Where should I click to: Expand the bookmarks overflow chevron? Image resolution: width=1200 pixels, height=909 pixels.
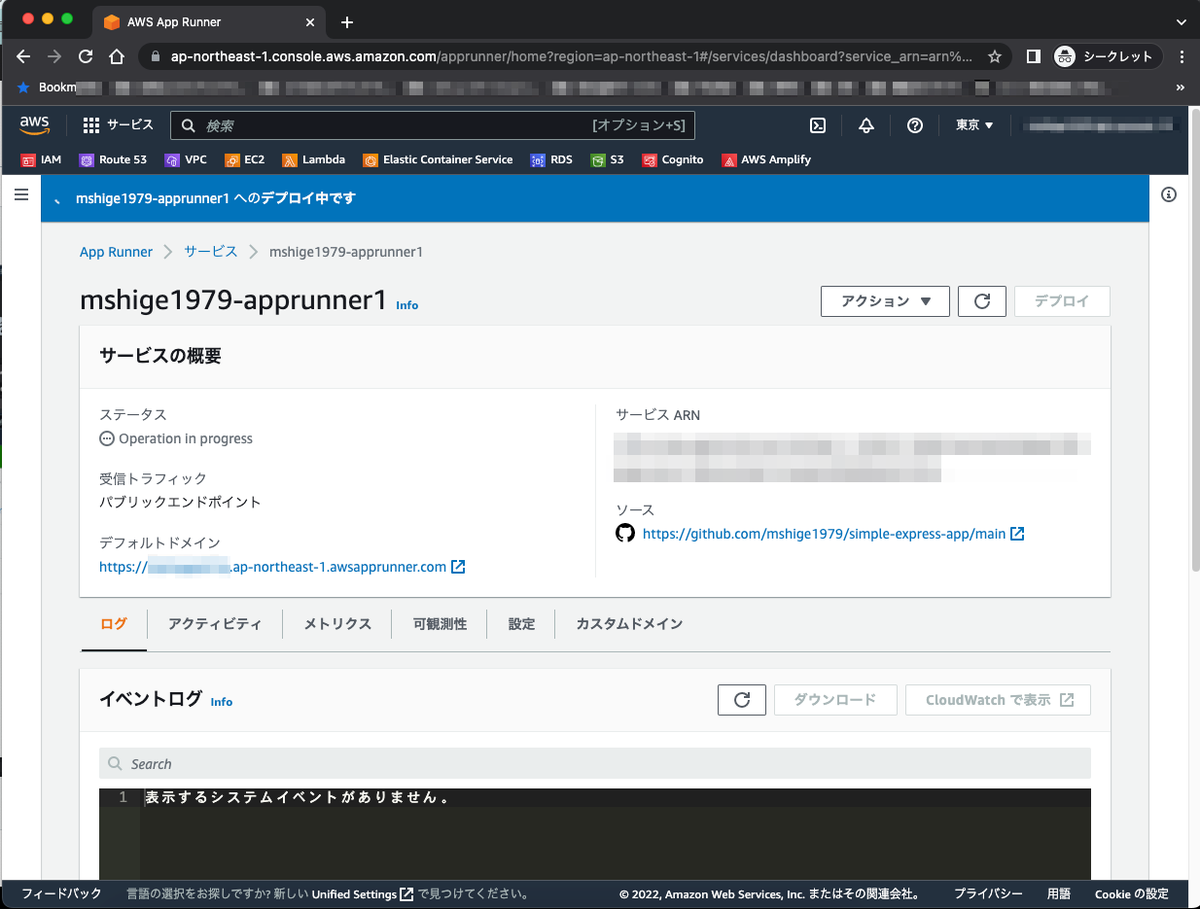[1181, 88]
